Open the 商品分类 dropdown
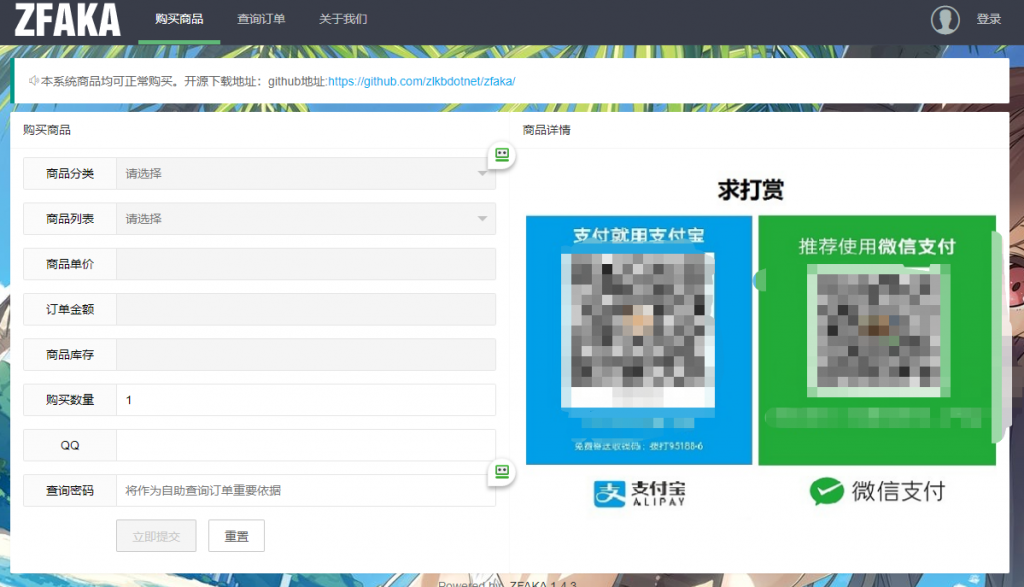The height and width of the screenshot is (587, 1024). coord(306,174)
